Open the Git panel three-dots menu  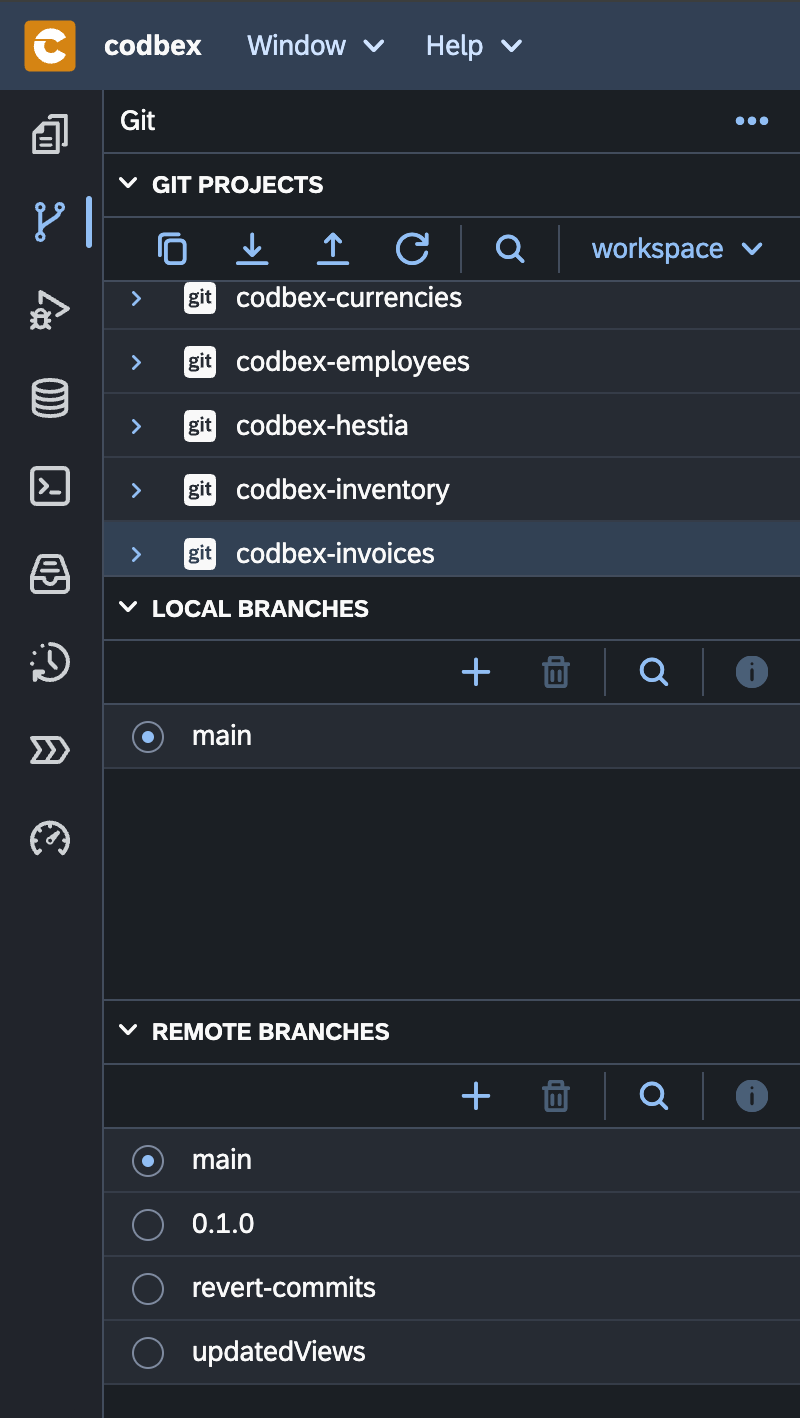point(752,121)
